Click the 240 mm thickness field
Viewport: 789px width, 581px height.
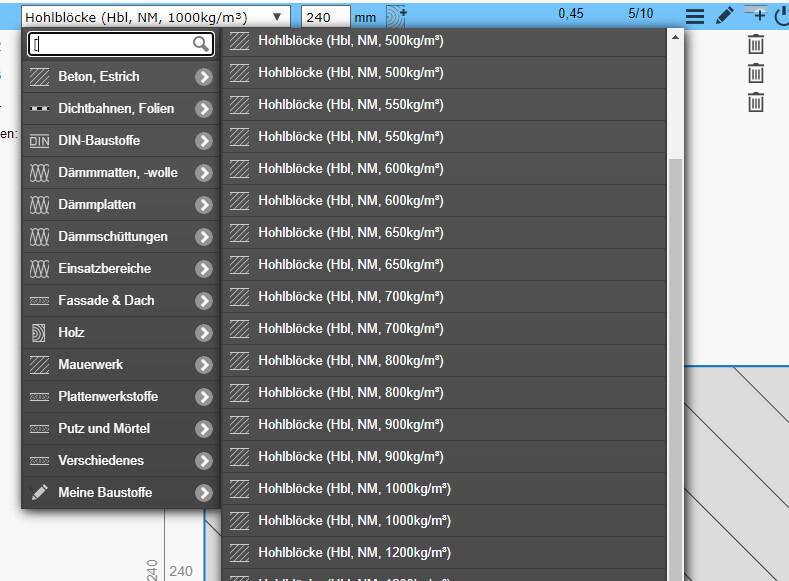coord(325,17)
